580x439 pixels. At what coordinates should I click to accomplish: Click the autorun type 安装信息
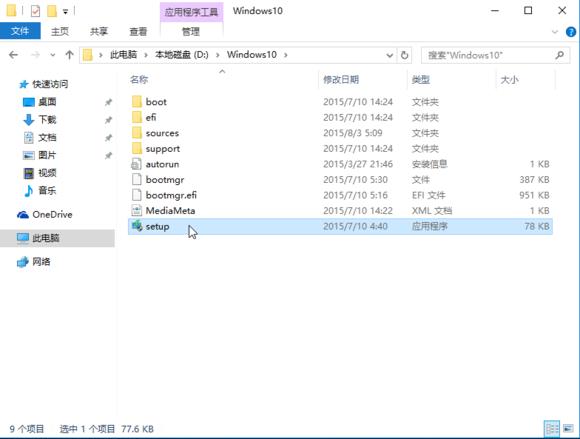(x=429, y=164)
